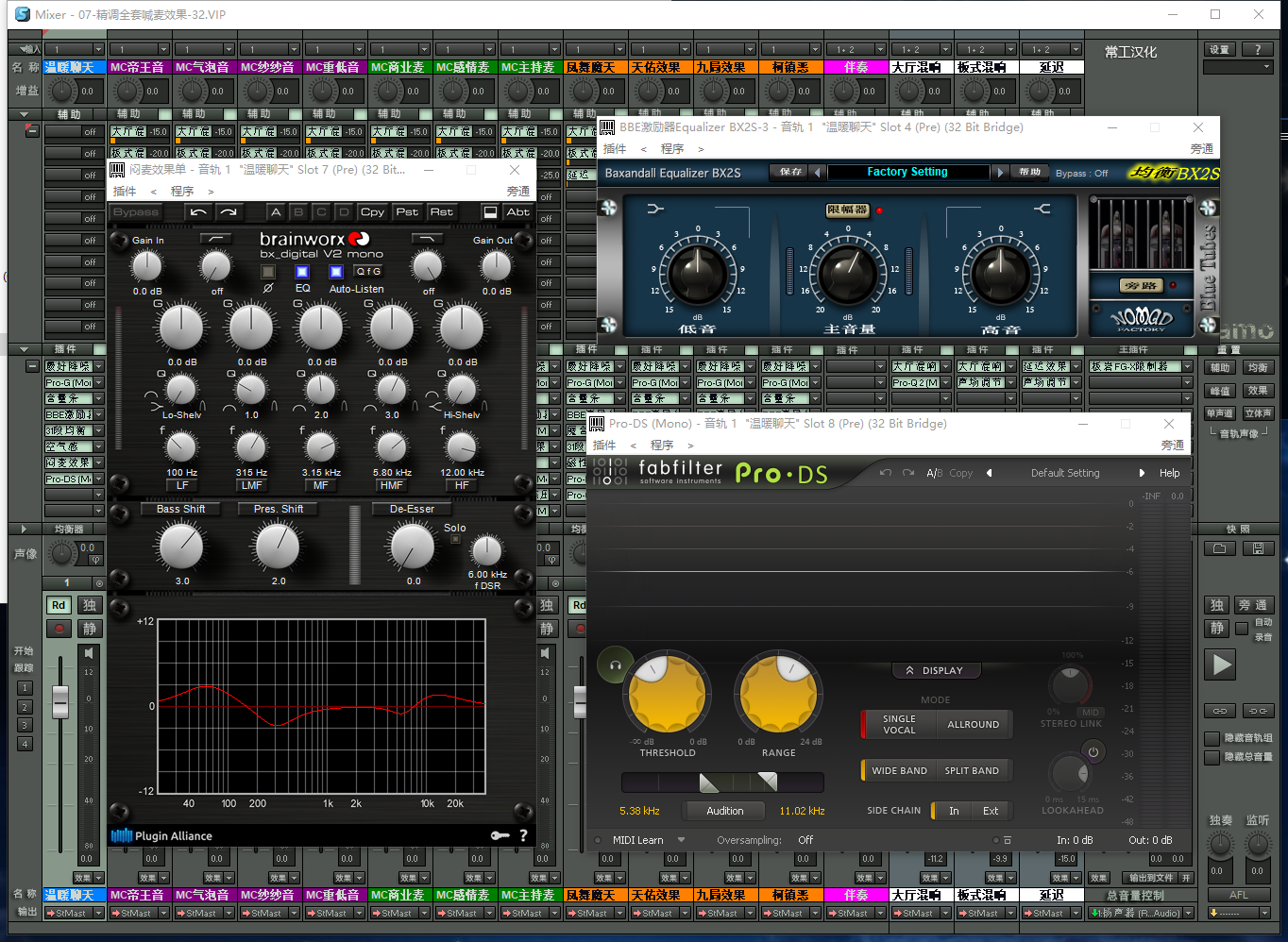Screen dimensions: 1288x942
Task: Select the low-pass filter shape icon
Action: [x=428, y=239]
